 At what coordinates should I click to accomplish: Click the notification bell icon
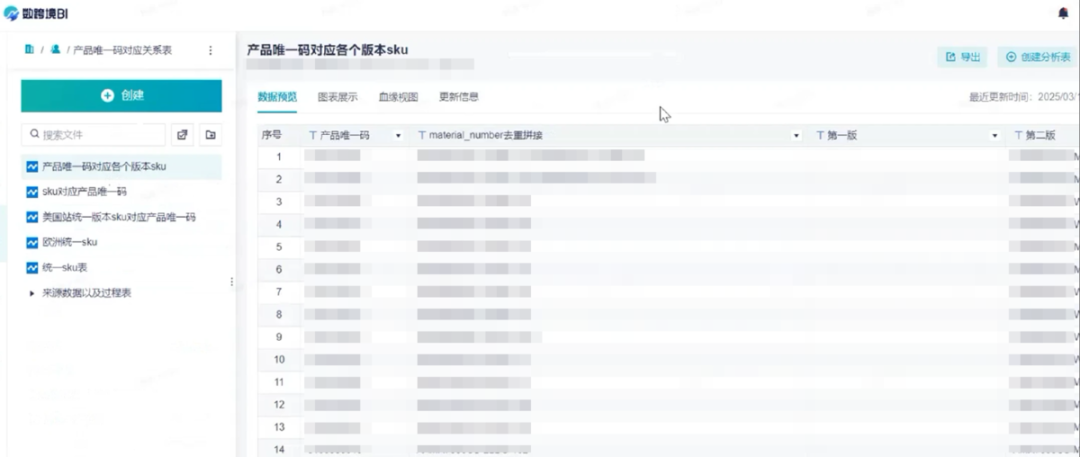[1063, 13]
